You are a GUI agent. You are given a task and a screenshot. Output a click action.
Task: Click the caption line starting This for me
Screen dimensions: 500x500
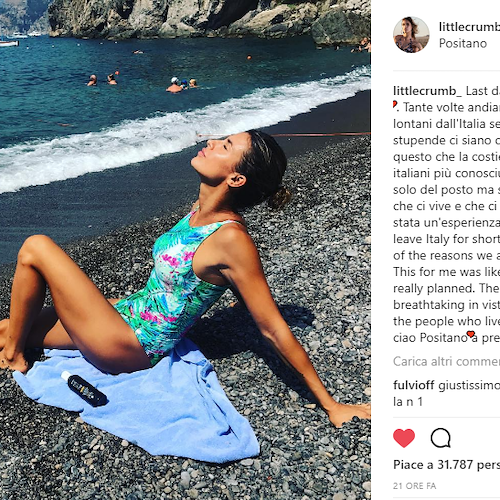[447, 272]
